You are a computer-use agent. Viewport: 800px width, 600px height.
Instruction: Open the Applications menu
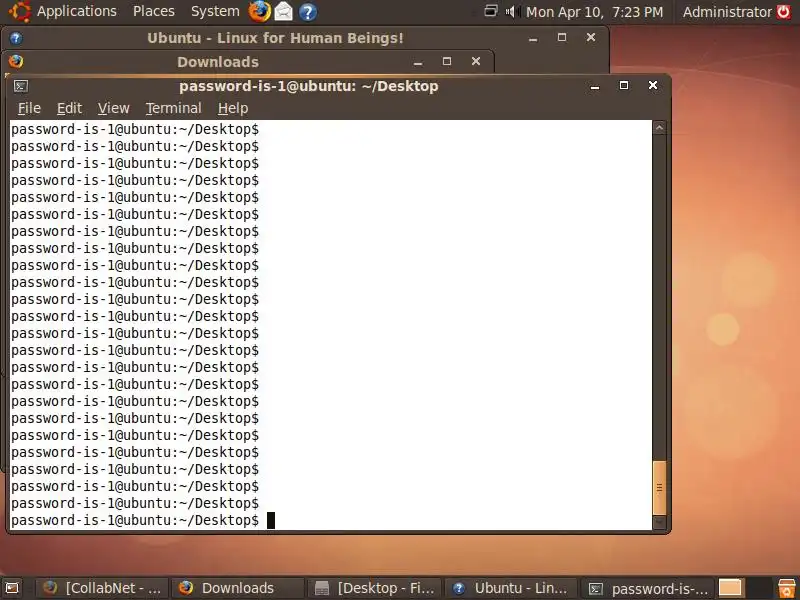[x=77, y=11]
